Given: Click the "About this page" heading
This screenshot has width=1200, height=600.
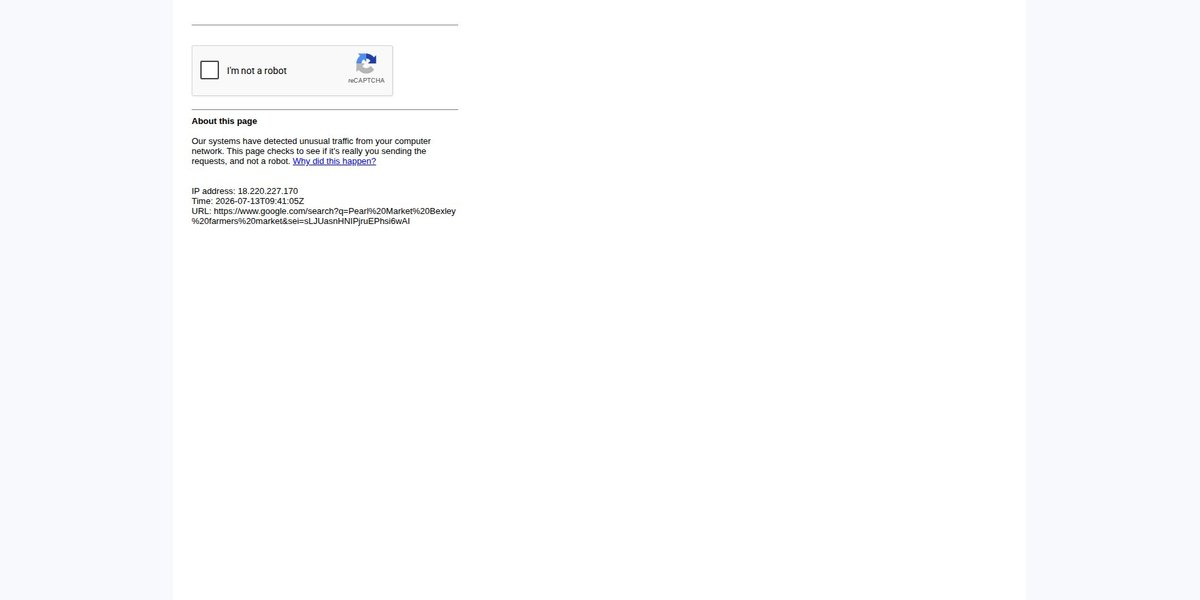Looking at the screenshot, I should [224, 121].
